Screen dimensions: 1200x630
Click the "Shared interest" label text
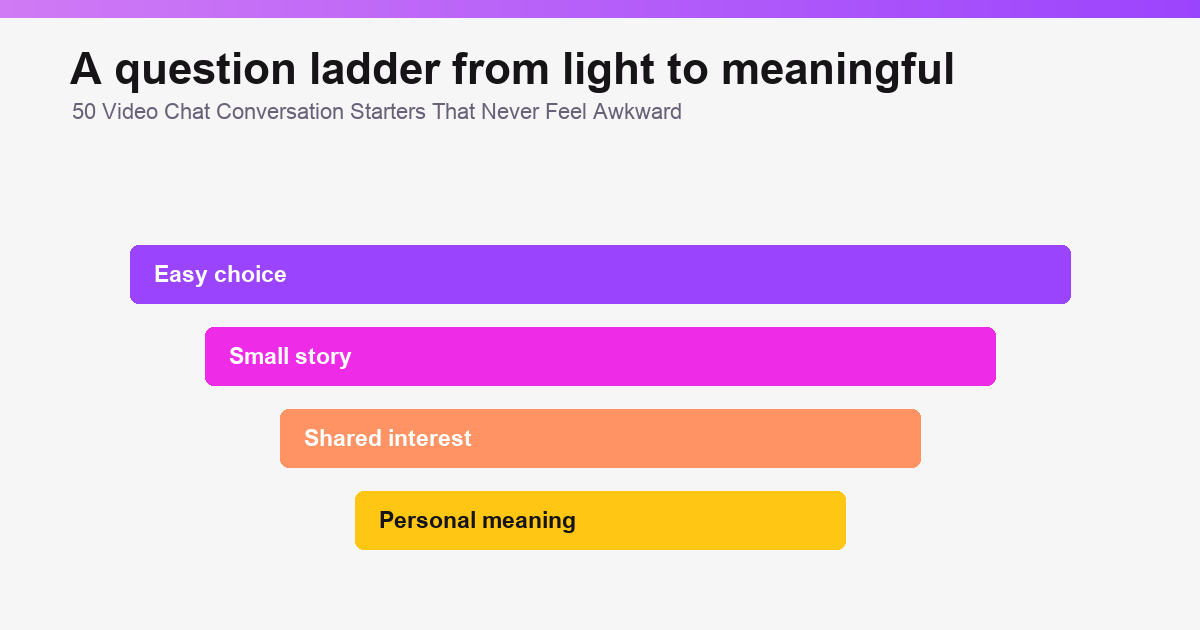pyautogui.click(x=388, y=438)
